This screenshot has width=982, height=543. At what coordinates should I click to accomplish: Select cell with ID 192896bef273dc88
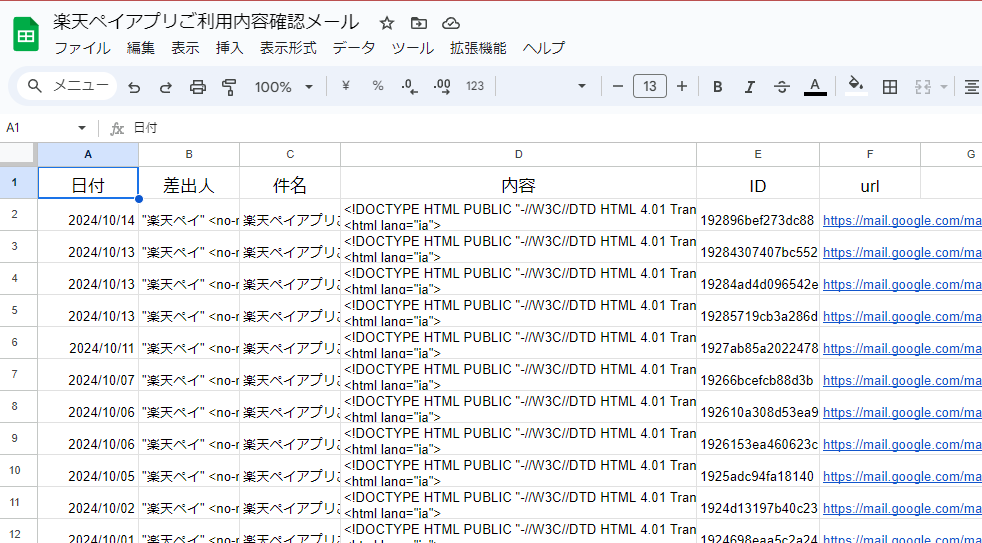tap(758, 215)
